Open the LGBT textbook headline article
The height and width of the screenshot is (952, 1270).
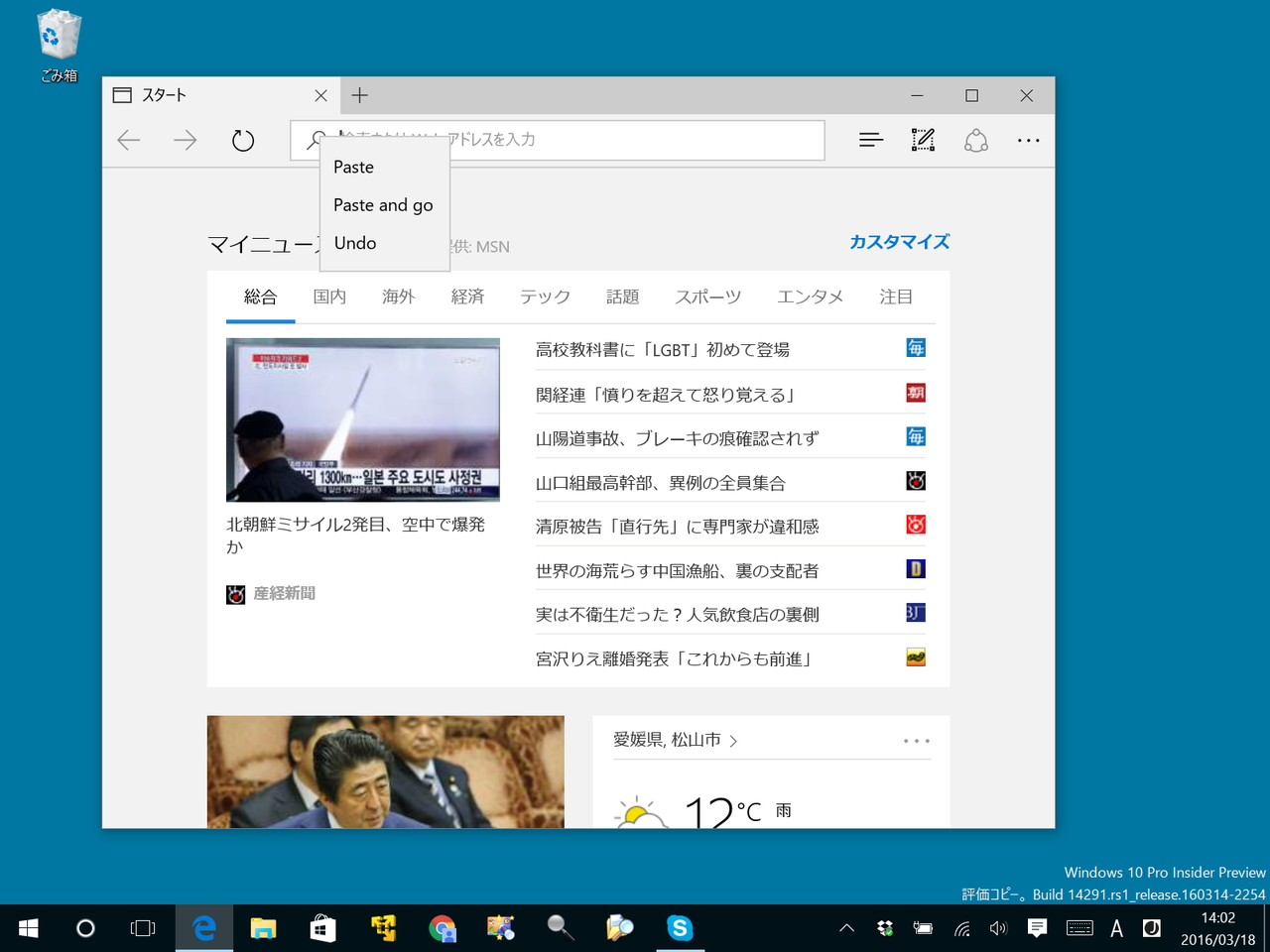tap(675, 348)
